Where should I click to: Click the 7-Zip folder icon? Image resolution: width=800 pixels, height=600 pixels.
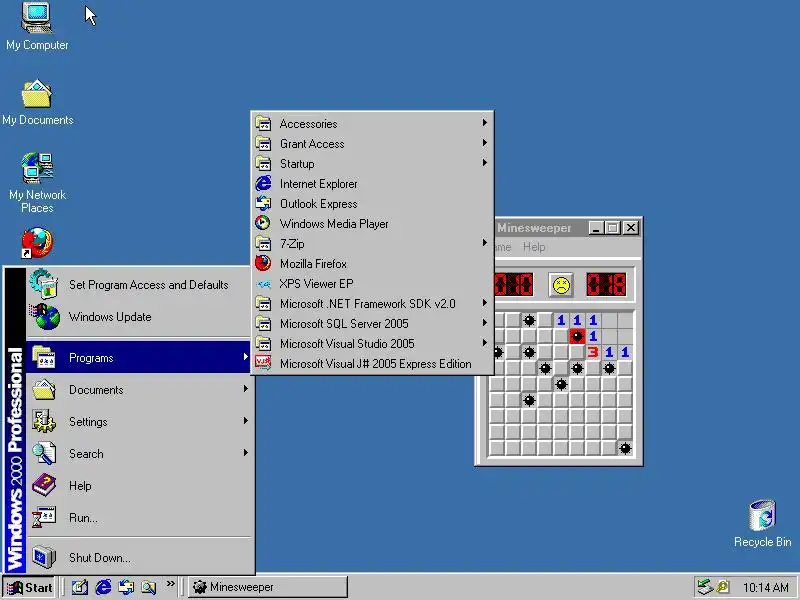(263, 243)
